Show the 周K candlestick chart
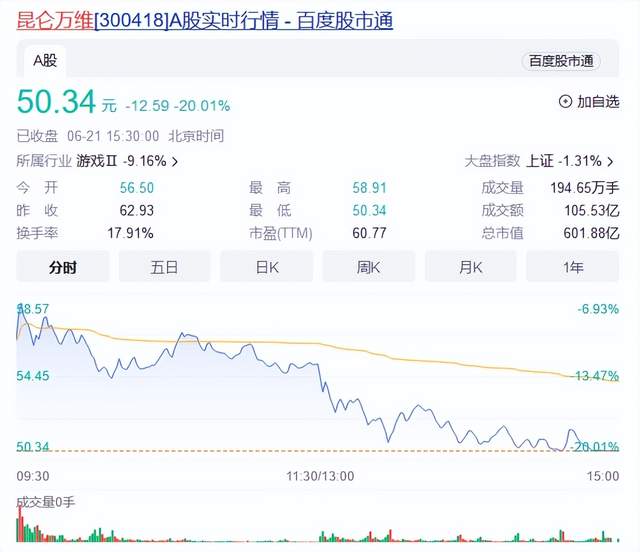This screenshot has height=552, width=640. tap(369, 267)
